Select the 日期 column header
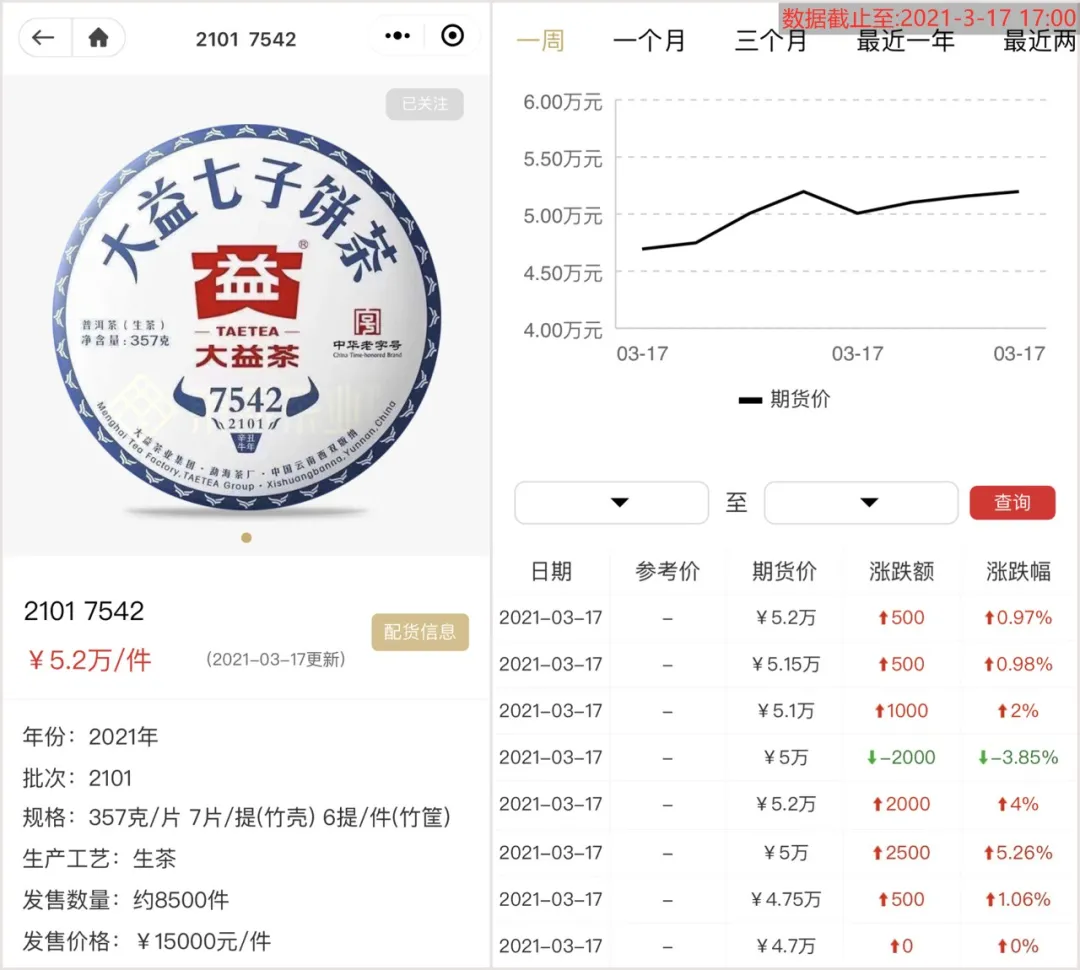The image size is (1080, 970). click(551, 571)
